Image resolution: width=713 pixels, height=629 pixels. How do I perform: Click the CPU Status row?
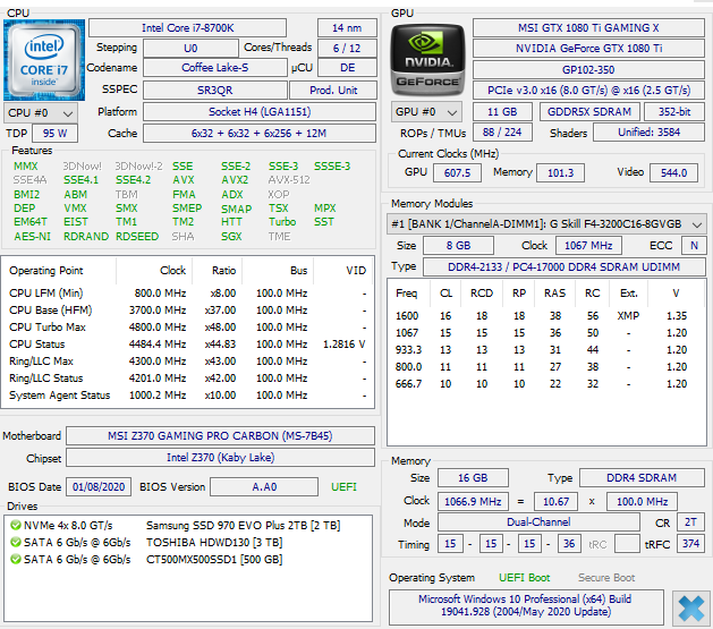click(187, 344)
